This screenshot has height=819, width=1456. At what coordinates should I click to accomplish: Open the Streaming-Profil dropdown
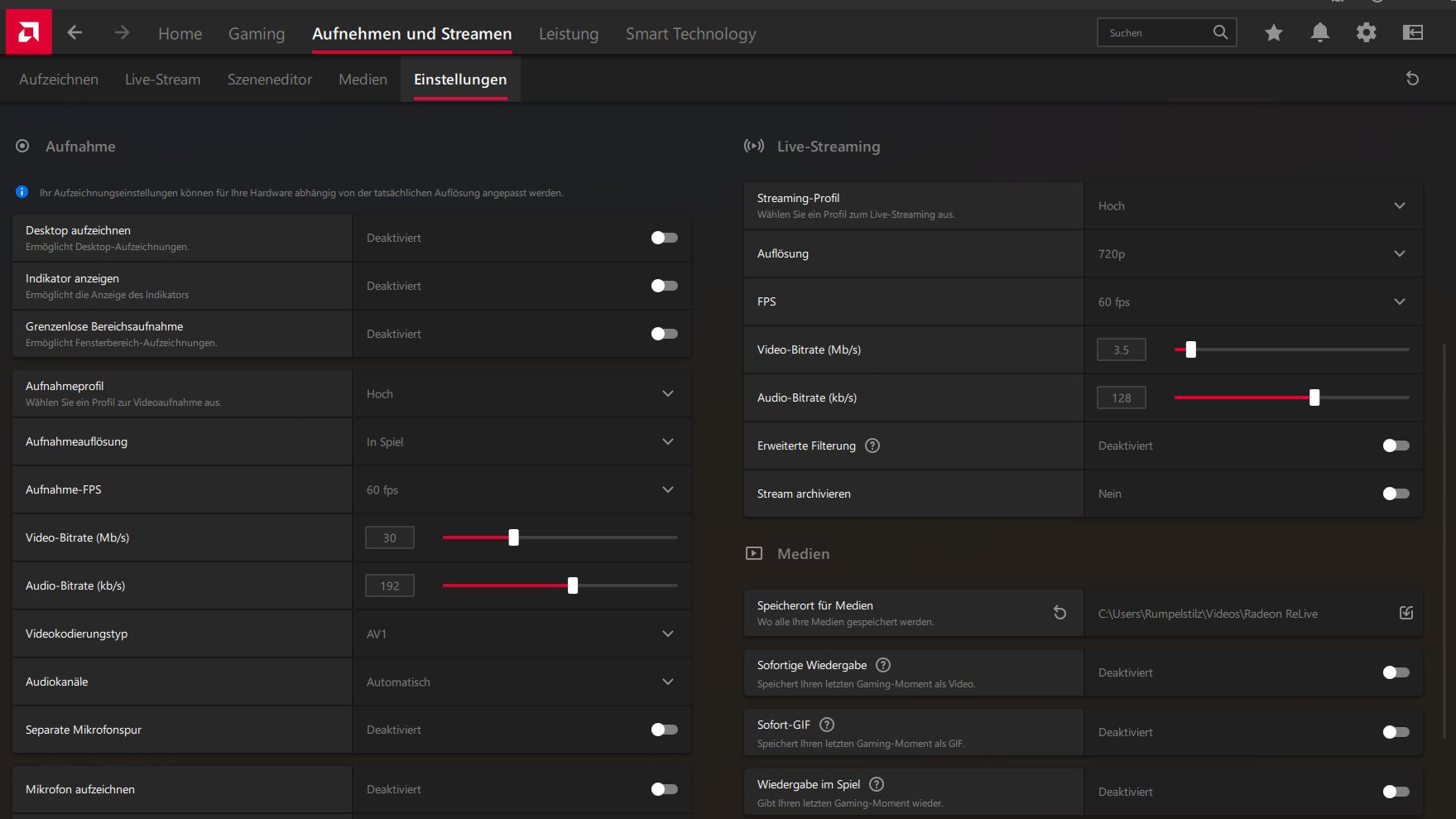[x=1399, y=205]
